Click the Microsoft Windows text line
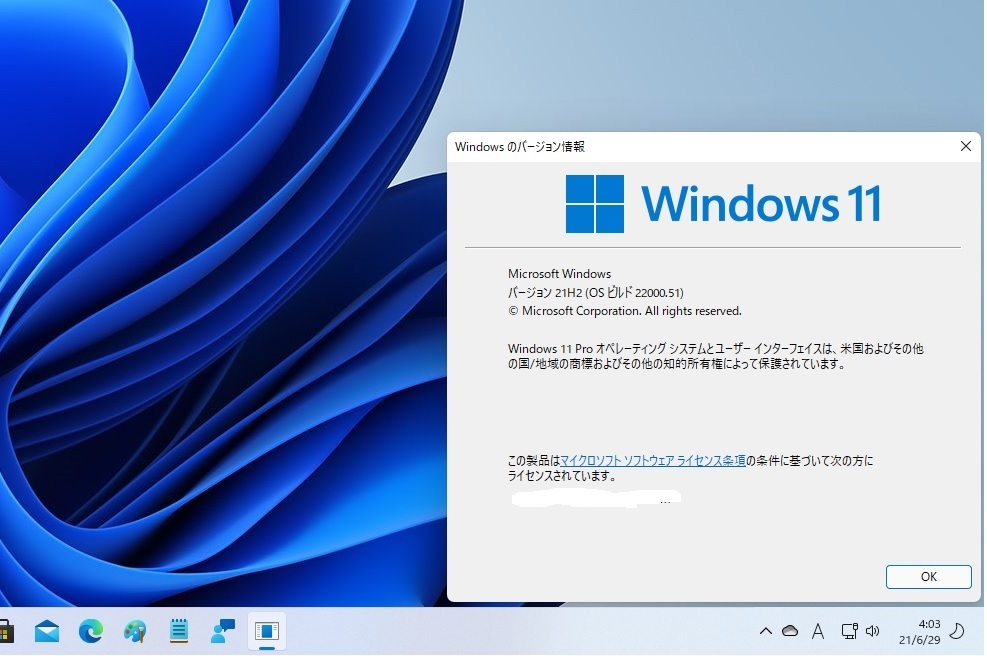 click(x=560, y=274)
